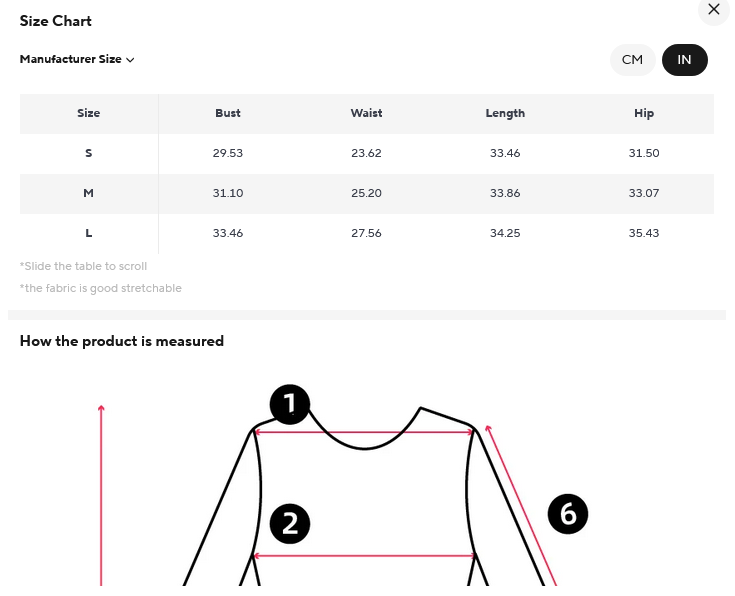Expand the Manufacturer Size dropdown
The height and width of the screenshot is (596, 735).
pyautogui.click(x=77, y=59)
